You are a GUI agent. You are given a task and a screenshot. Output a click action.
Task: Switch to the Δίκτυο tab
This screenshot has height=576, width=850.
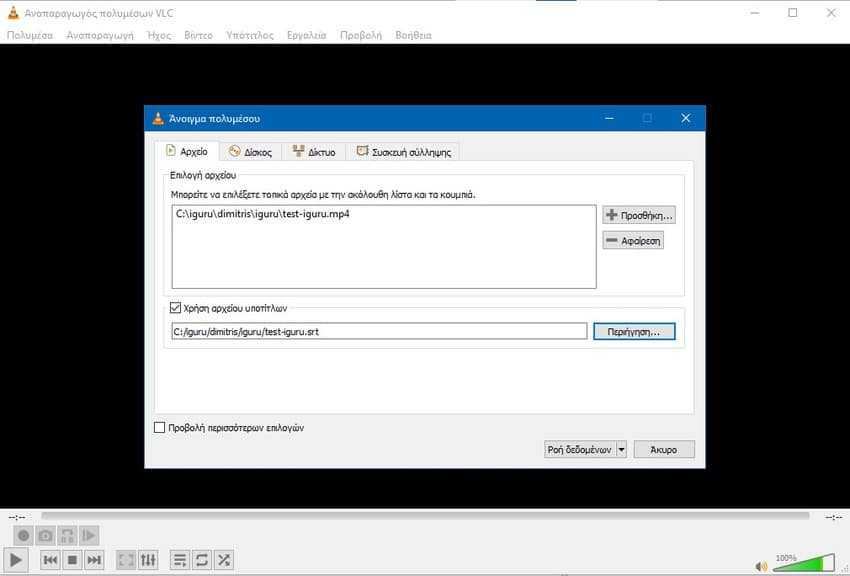coord(314,152)
